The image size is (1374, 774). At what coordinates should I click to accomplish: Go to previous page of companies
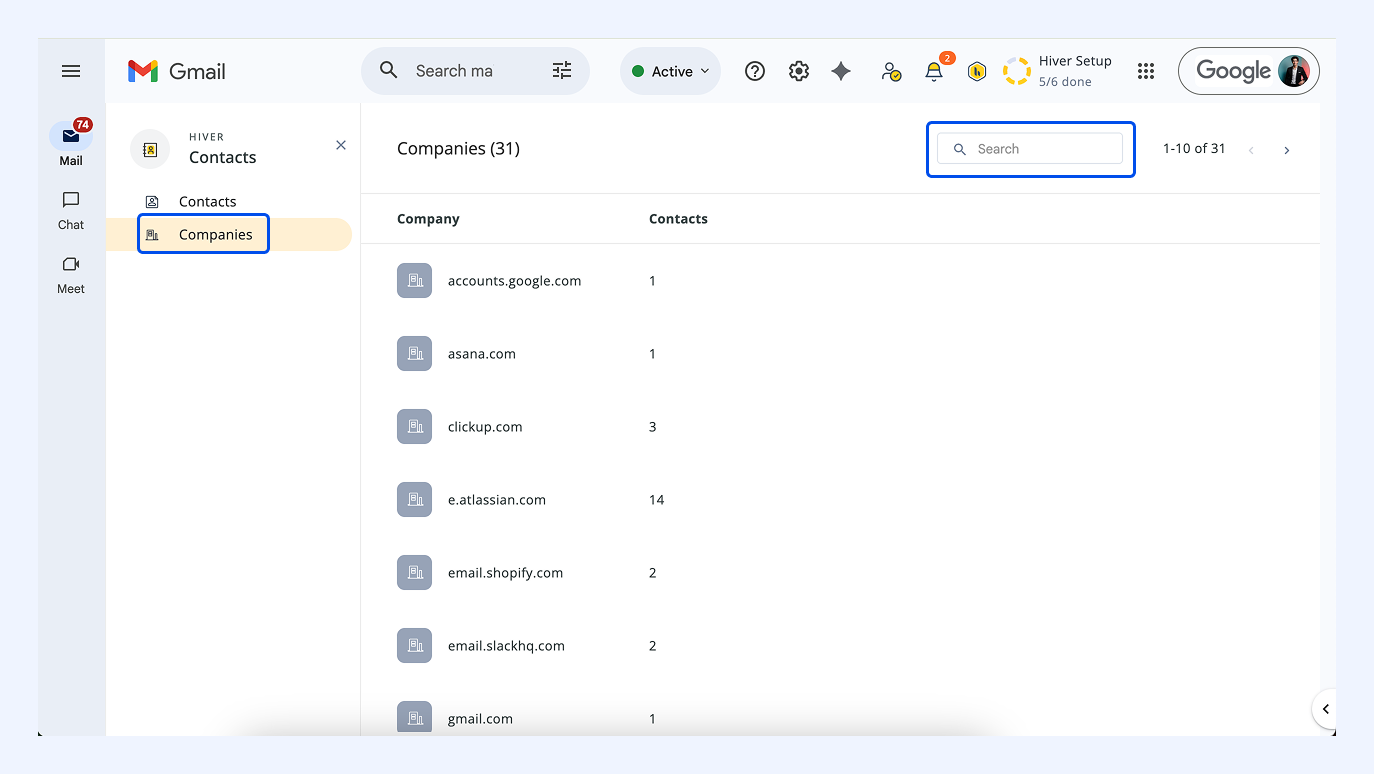pyautogui.click(x=1251, y=150)
